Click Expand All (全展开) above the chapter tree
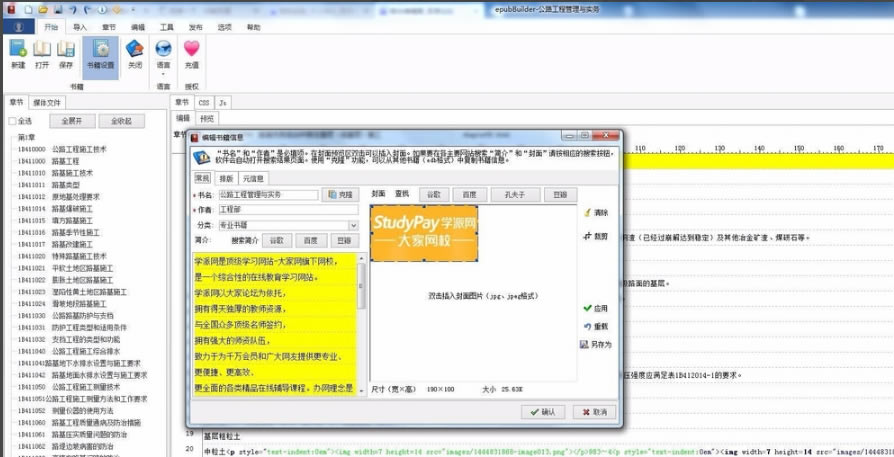894x457 pixels. (72, 121)
